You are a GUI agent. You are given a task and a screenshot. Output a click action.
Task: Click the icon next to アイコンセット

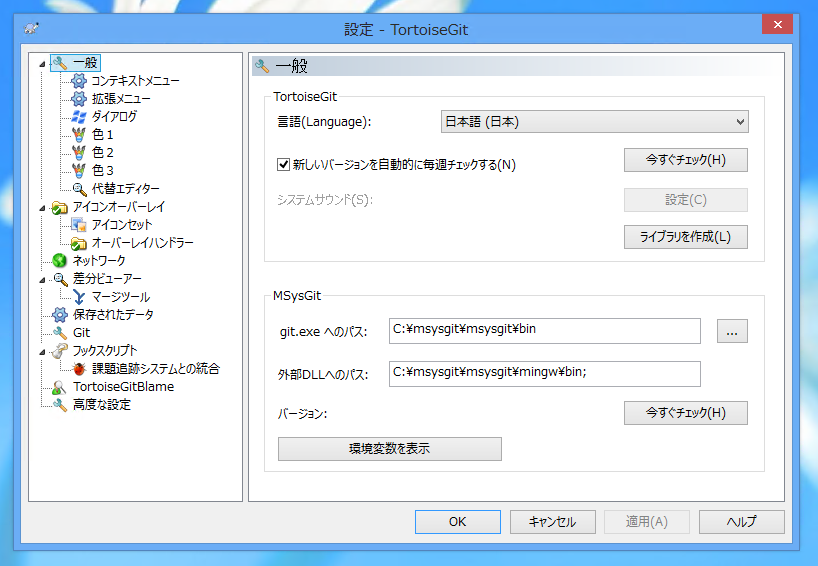pyautogui.click(x=79, y=225)
